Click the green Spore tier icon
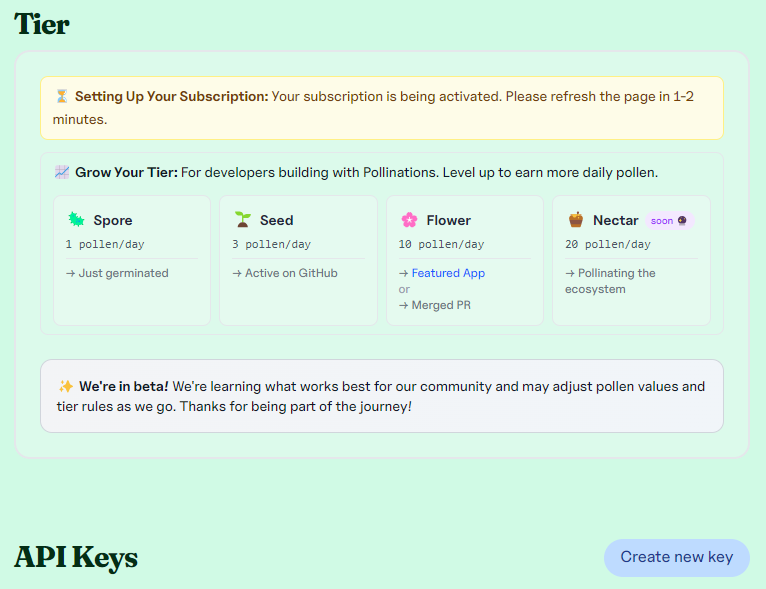 tap(76, 220)
